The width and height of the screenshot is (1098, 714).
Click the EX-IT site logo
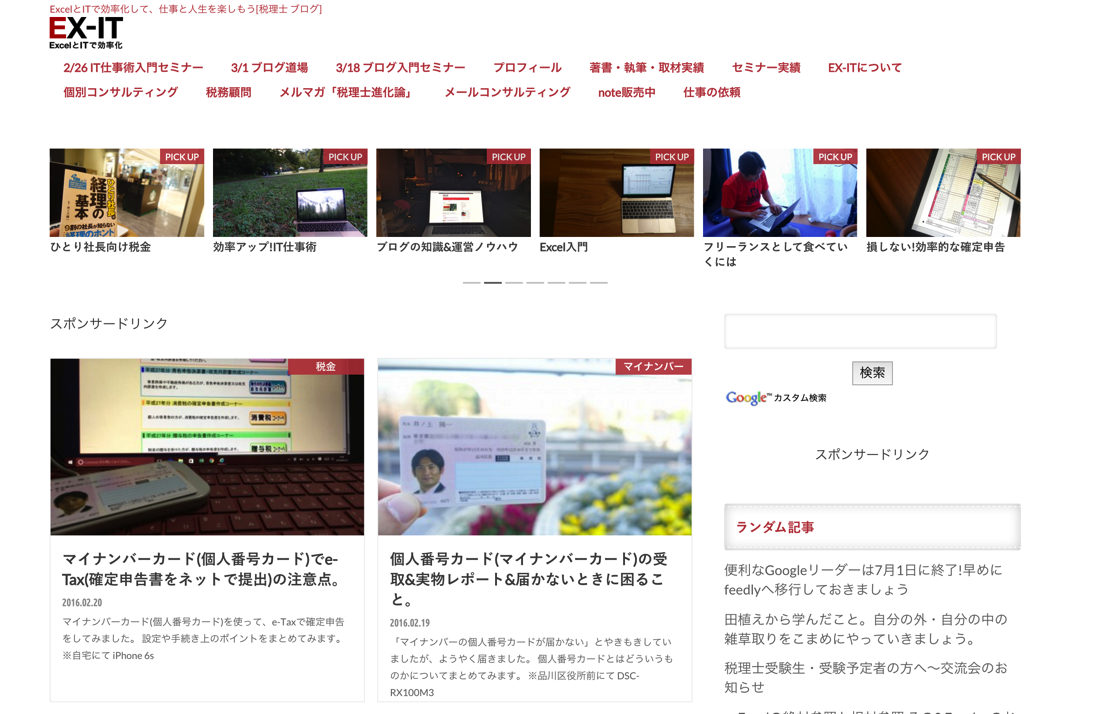pyautogui.click(x=86, y=33)
